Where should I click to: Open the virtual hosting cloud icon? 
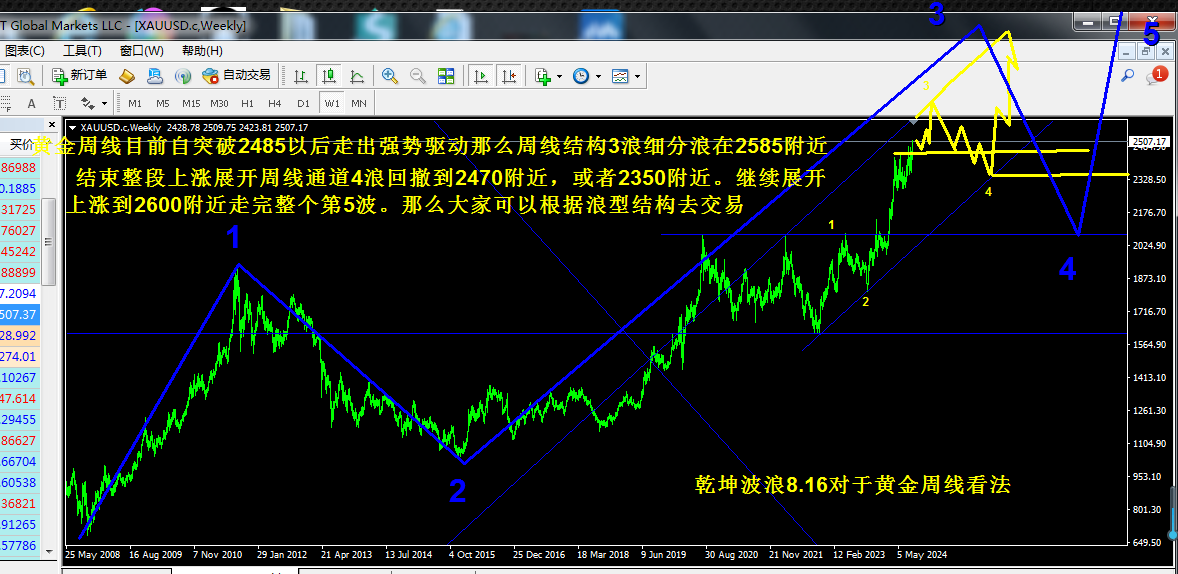point(155,76)
